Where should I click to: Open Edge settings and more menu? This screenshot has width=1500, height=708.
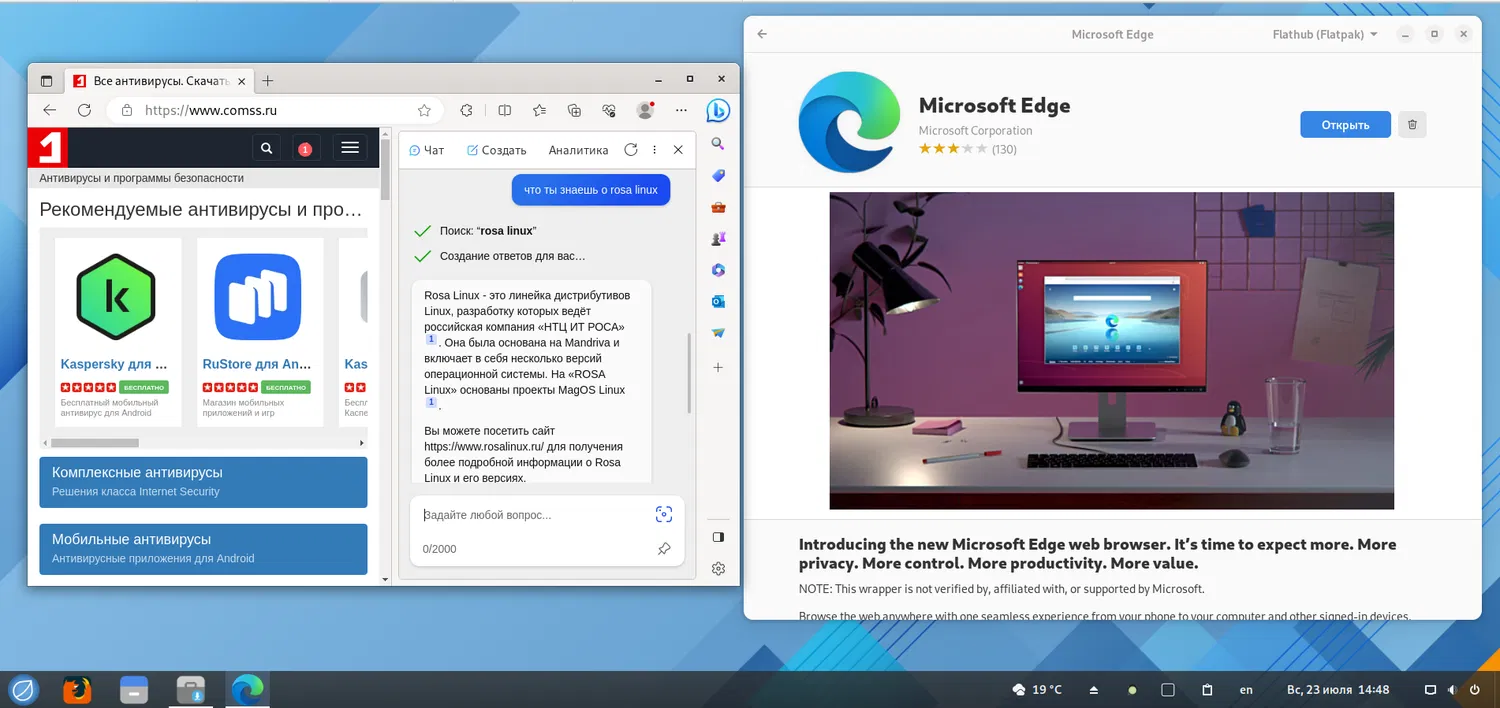click(682, 110)
